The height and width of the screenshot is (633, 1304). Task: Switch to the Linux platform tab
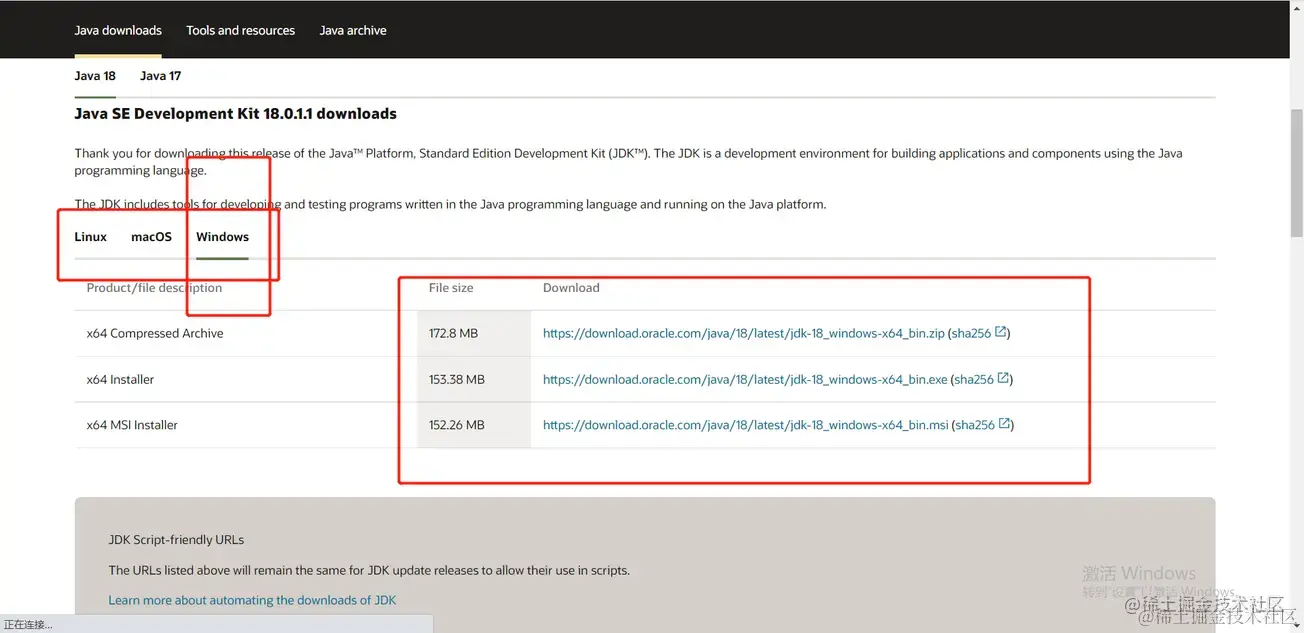coord(90,237)
